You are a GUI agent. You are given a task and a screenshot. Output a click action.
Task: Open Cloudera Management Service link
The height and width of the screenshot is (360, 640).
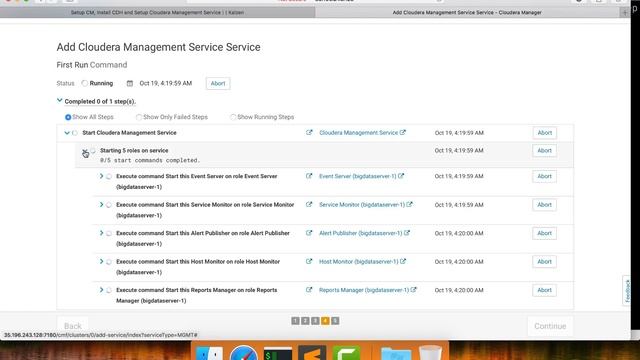pos(358,133)
